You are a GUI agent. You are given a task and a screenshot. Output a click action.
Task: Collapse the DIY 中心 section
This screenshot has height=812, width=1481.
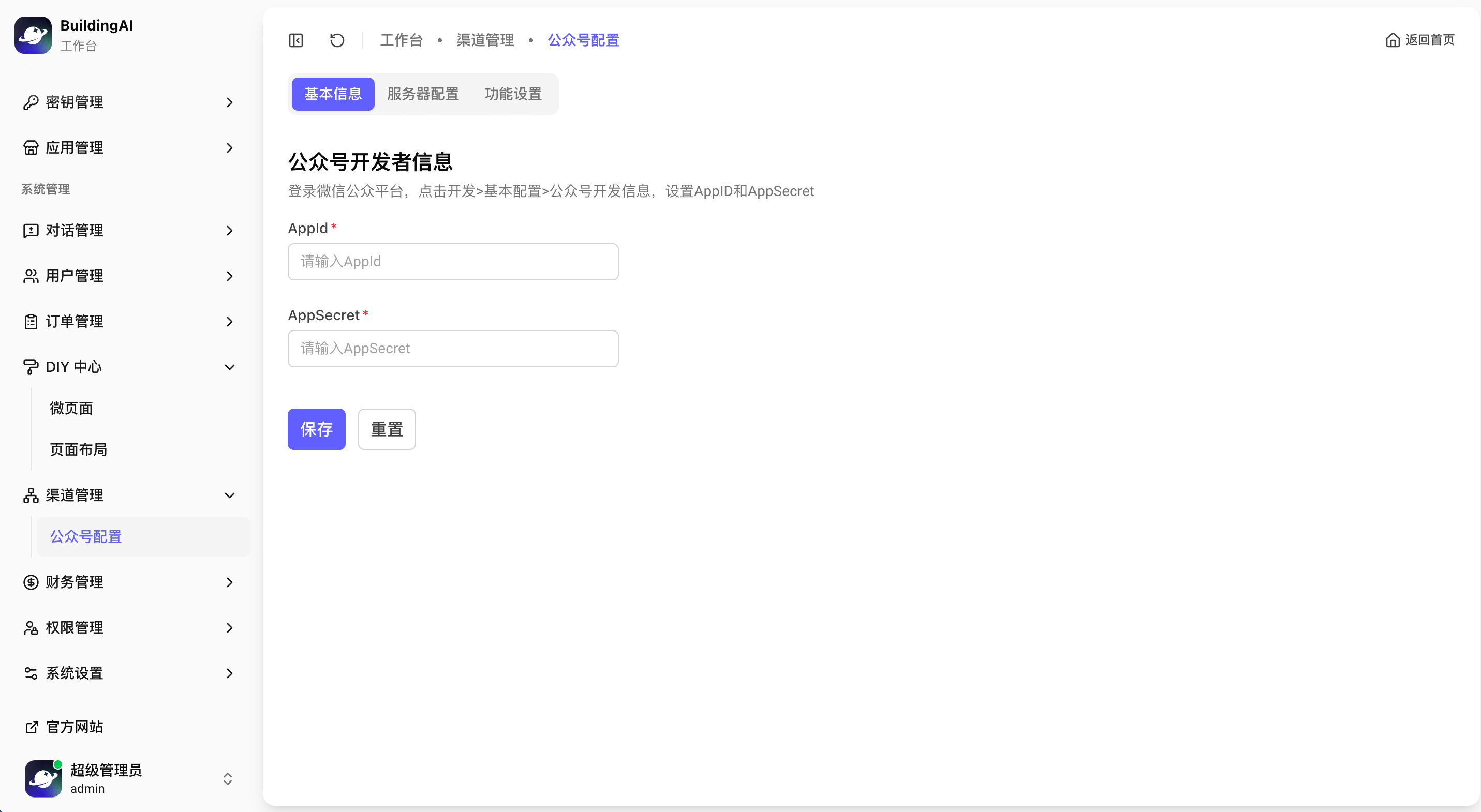pos(229,367)
